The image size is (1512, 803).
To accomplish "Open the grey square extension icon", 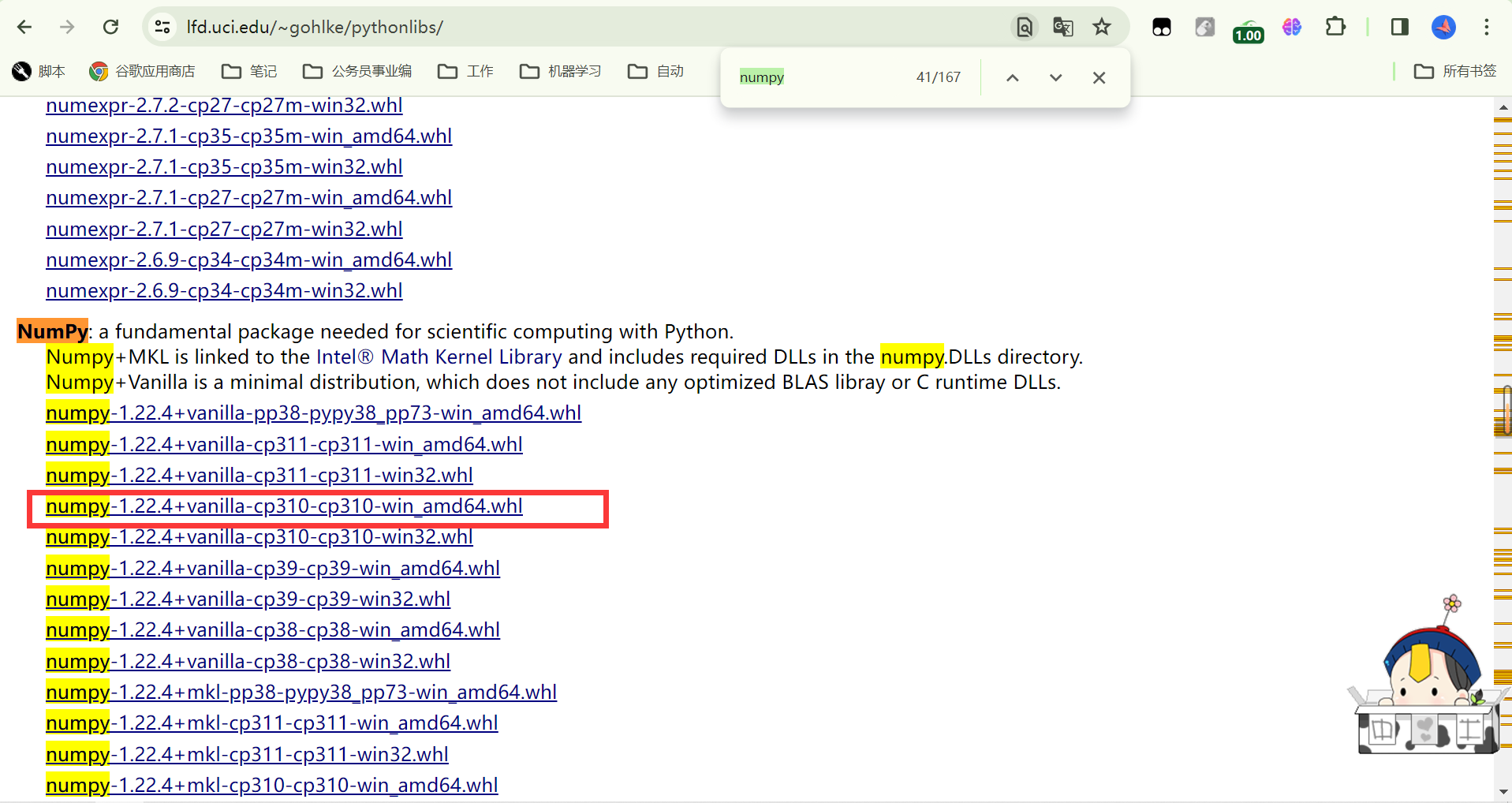I will pyautogui.click(x=1204, y=28).
